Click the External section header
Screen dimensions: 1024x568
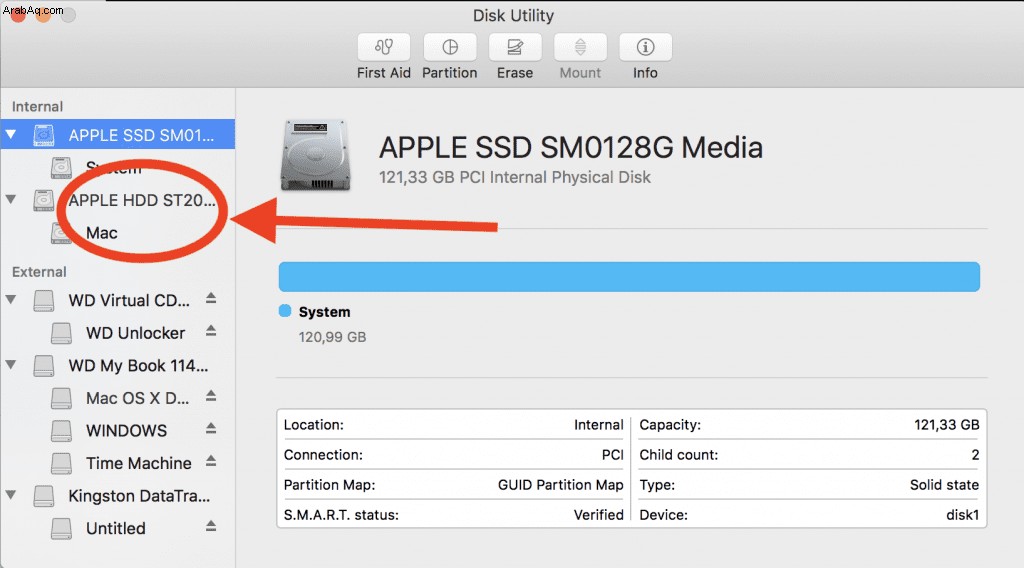[x=39, y=272]
